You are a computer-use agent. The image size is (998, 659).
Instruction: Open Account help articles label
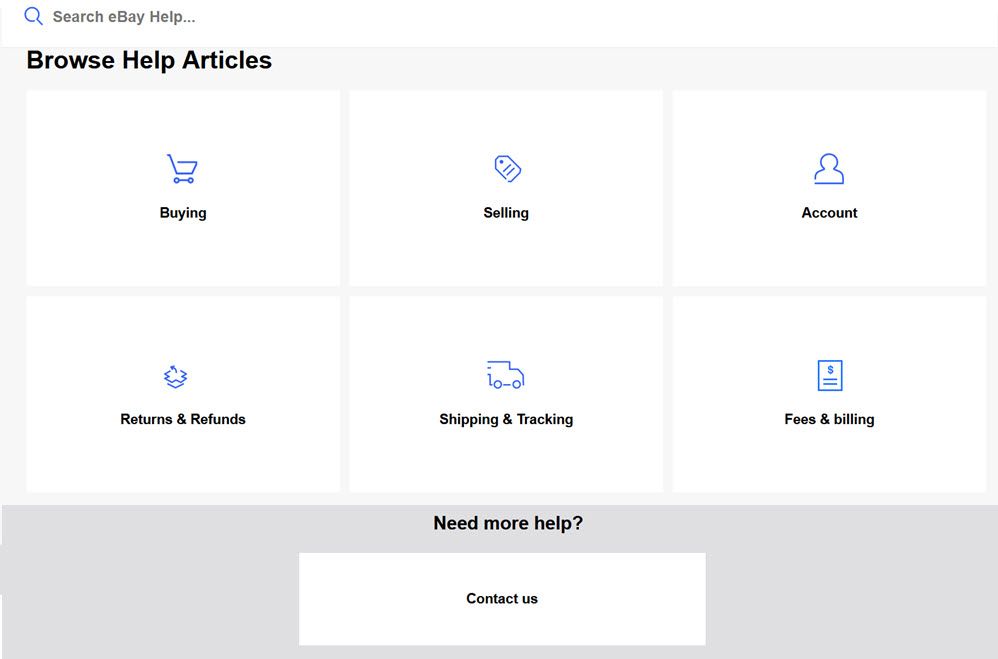pyautogui.click(x=829, y=213)
